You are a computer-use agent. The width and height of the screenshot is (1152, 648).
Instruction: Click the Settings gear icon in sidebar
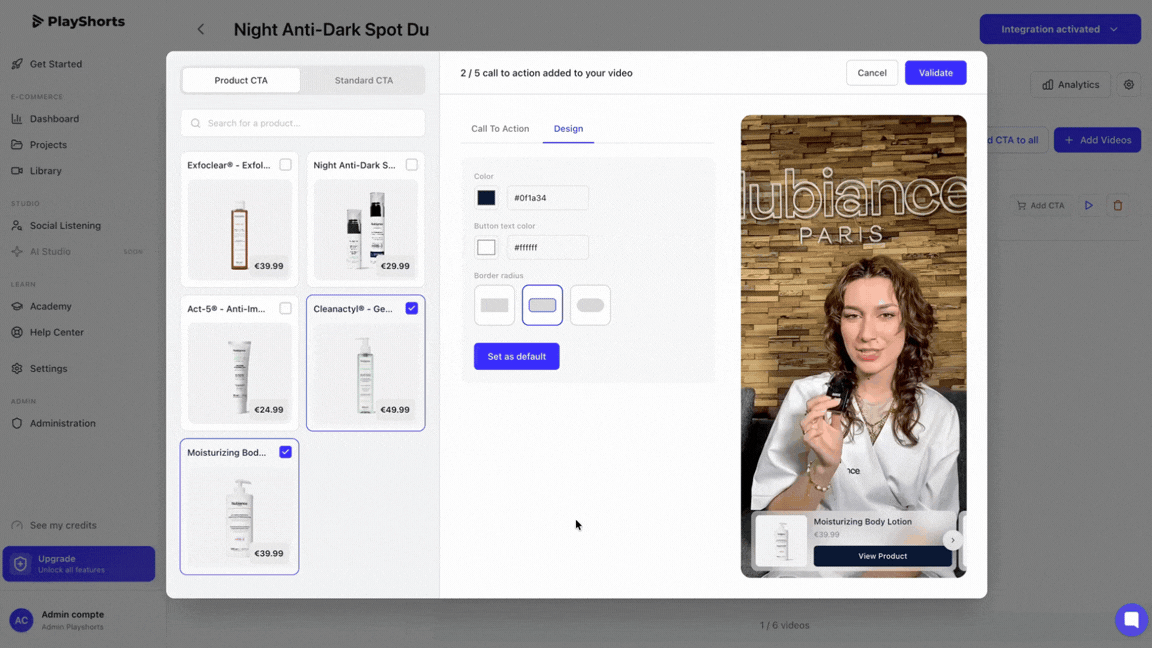coord(17,368)
